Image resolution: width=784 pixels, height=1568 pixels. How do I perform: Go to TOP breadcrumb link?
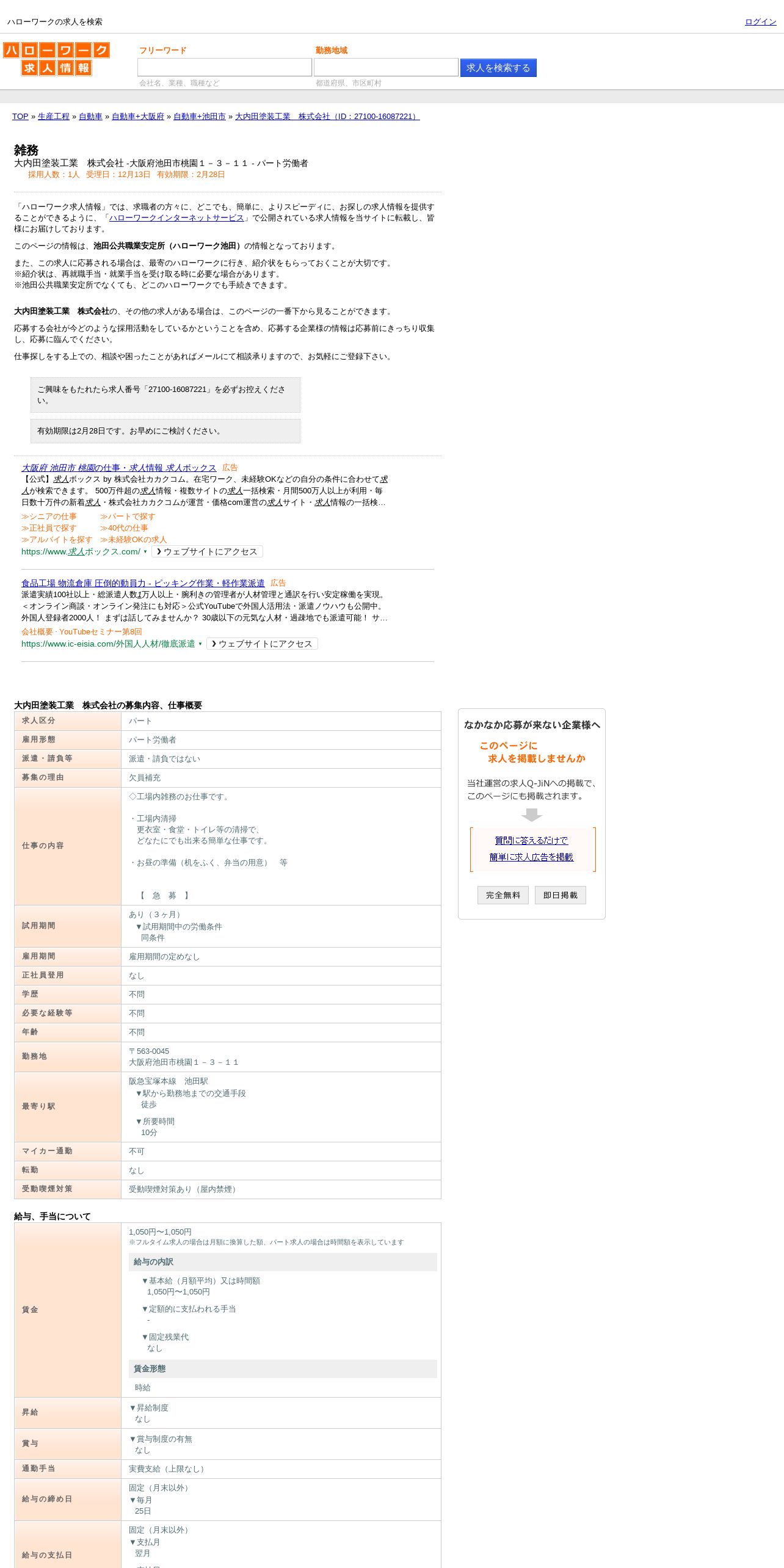[x=20, y=117]
